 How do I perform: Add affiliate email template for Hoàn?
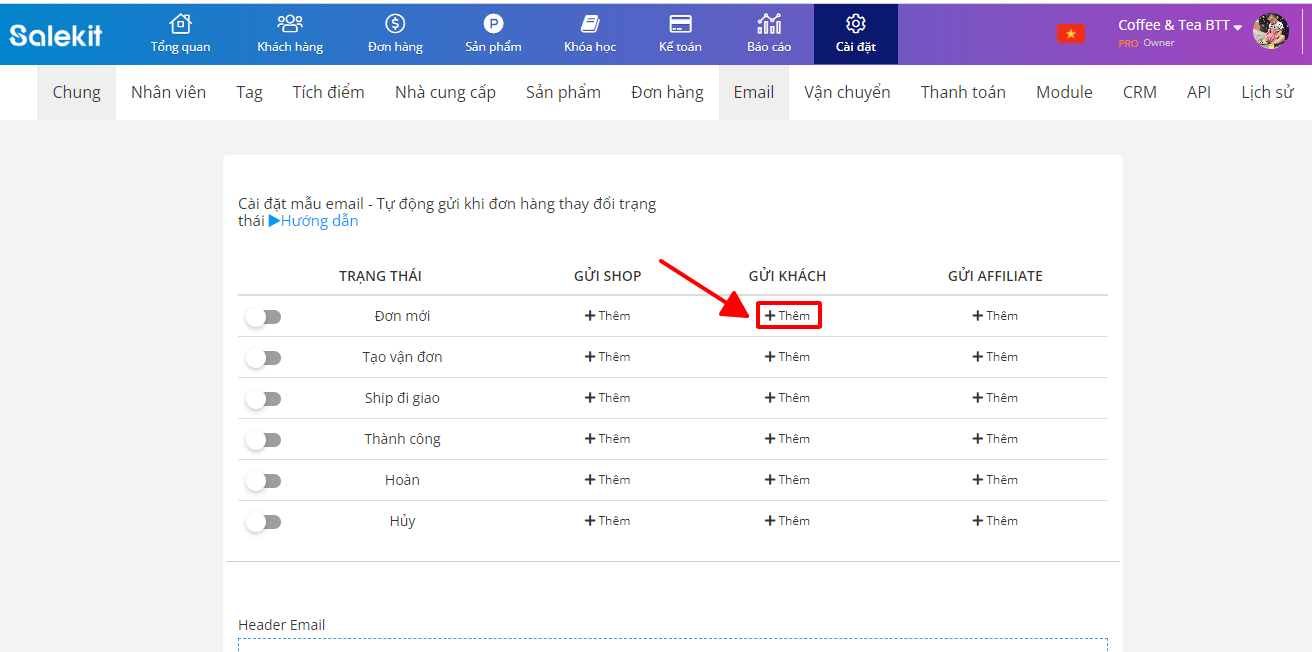click(995, 480)
